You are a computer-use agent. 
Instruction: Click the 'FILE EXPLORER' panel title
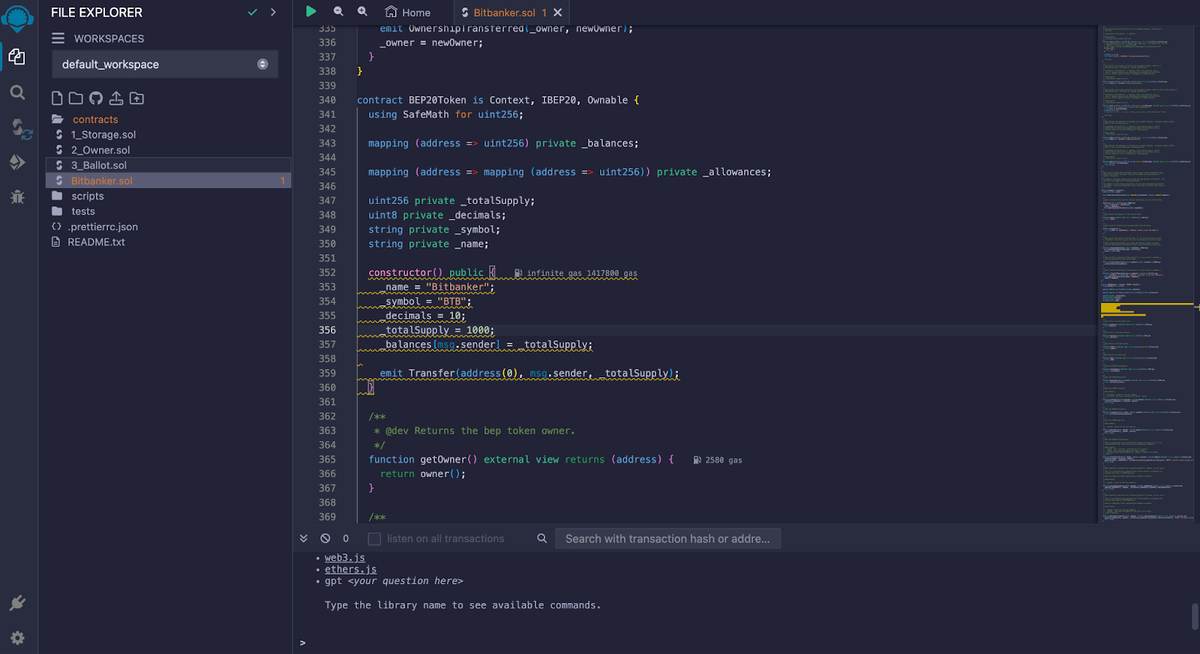coord(97,12)
